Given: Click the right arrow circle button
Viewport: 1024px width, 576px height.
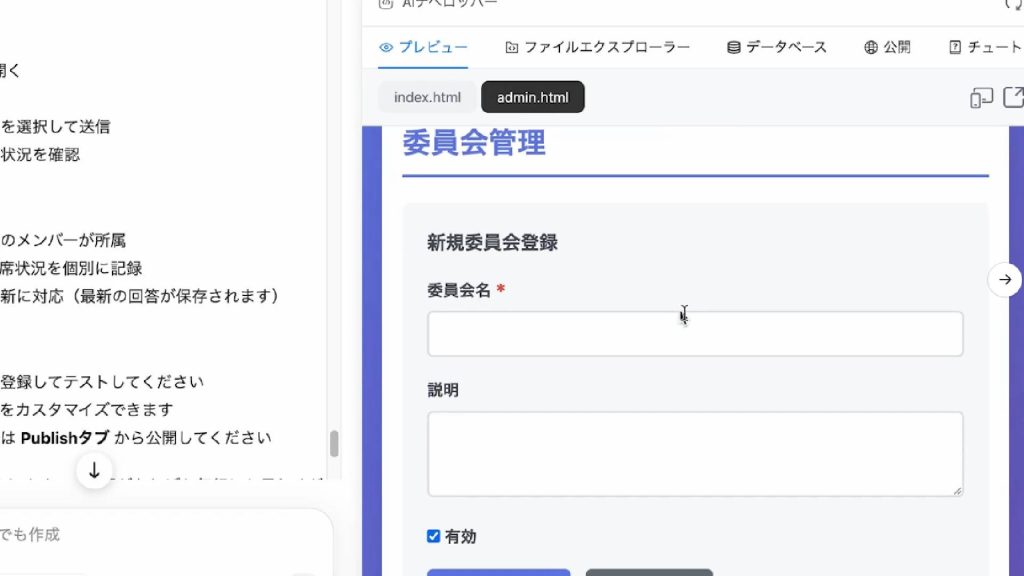Looking at the screenshot, I should [1005, 280].
